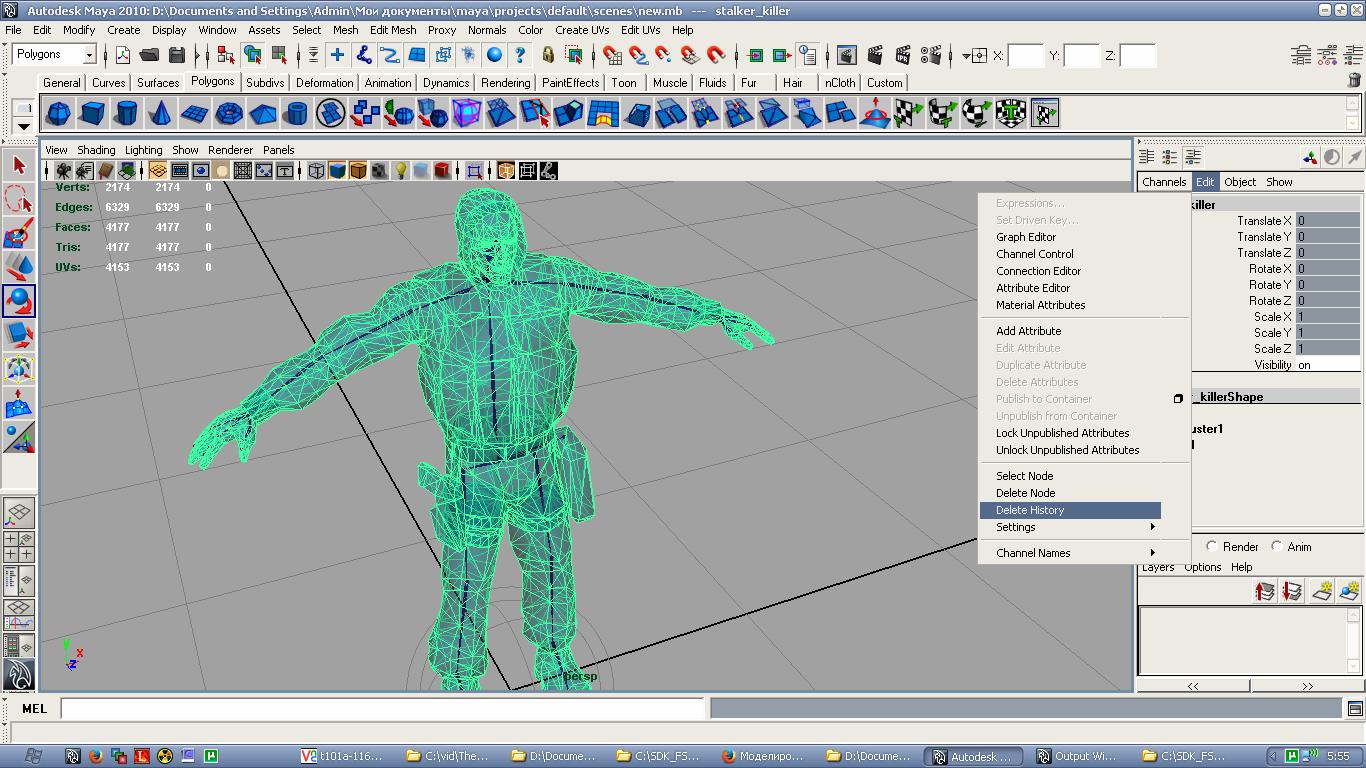Click the Translate X value field
Image resolution: width=1366 pixels, height=768 pixels.
click(1327, 221)
